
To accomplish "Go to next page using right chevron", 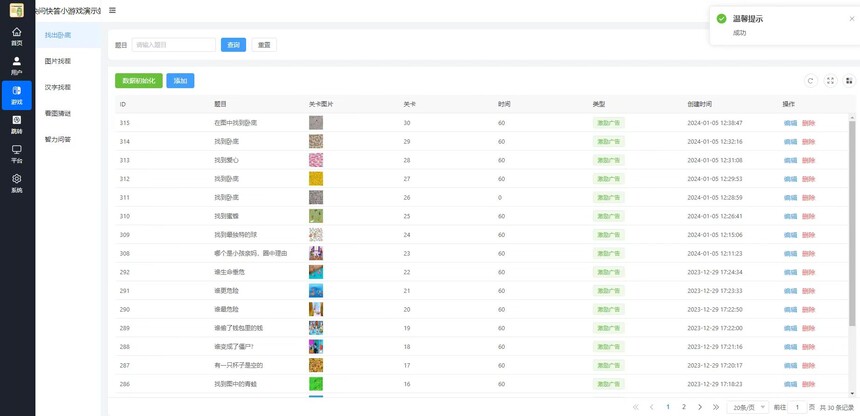I will point(700,408).
